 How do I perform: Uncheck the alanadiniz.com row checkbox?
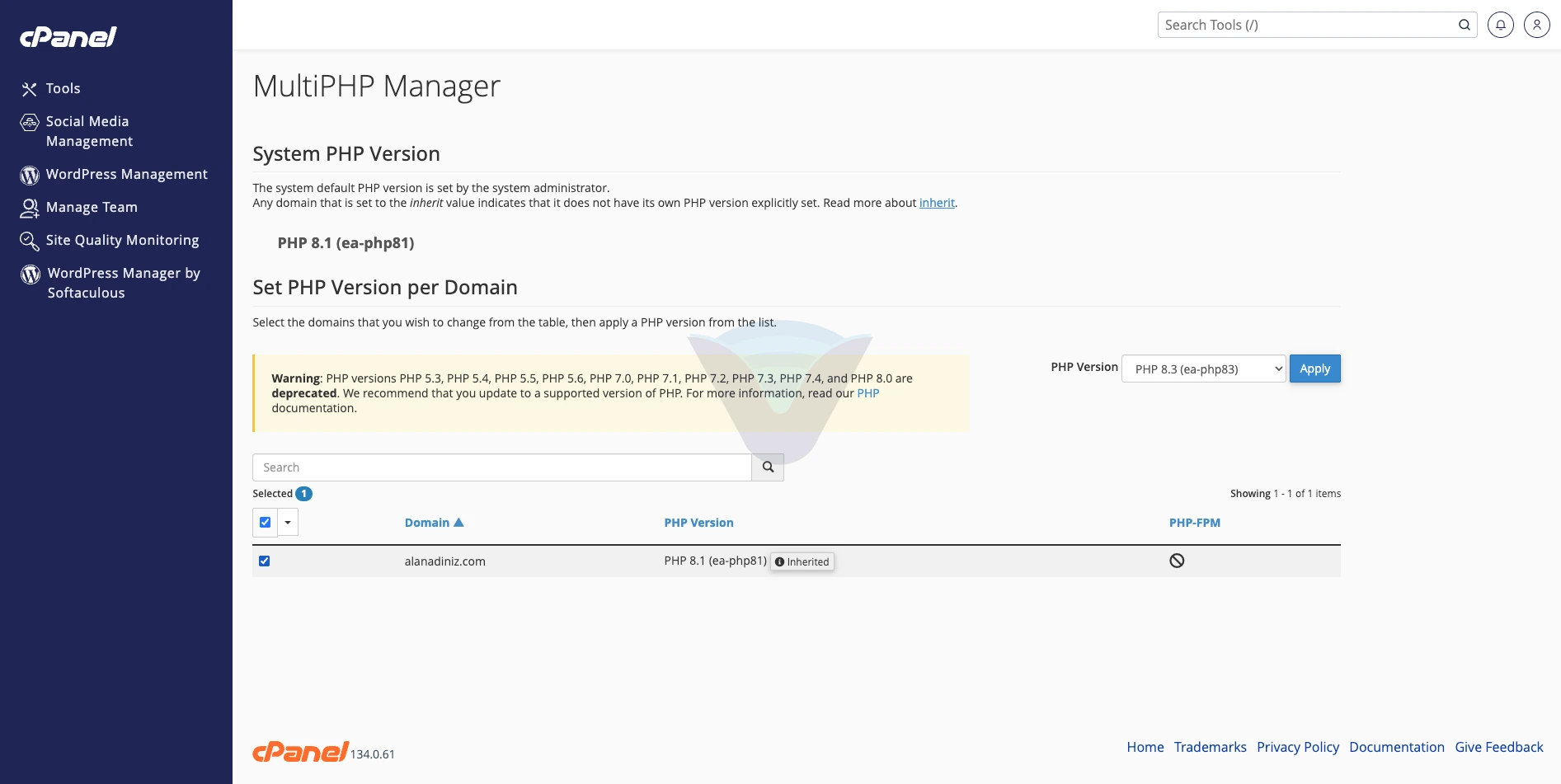265,561
